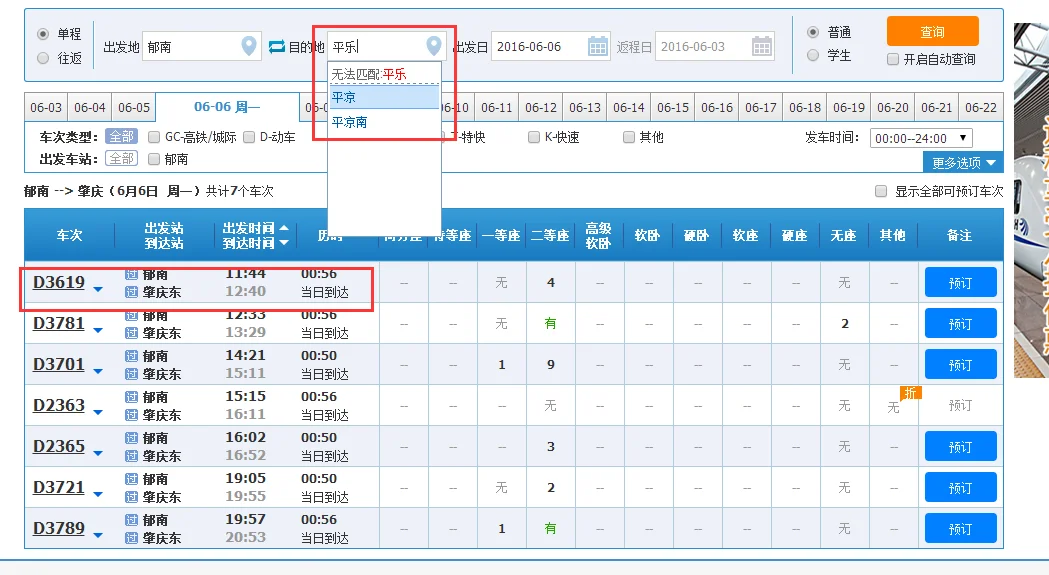The image size is (1049, 575).
Task: Select 普通 ticket type radio
Action: (x=813, y=32)
